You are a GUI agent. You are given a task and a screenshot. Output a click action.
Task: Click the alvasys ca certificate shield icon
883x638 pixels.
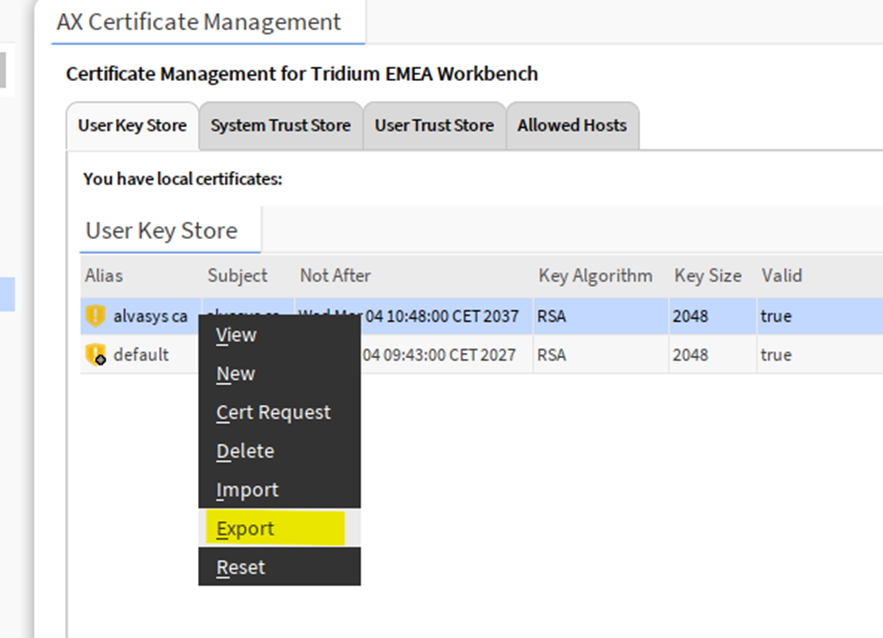(x=95, y=316)
